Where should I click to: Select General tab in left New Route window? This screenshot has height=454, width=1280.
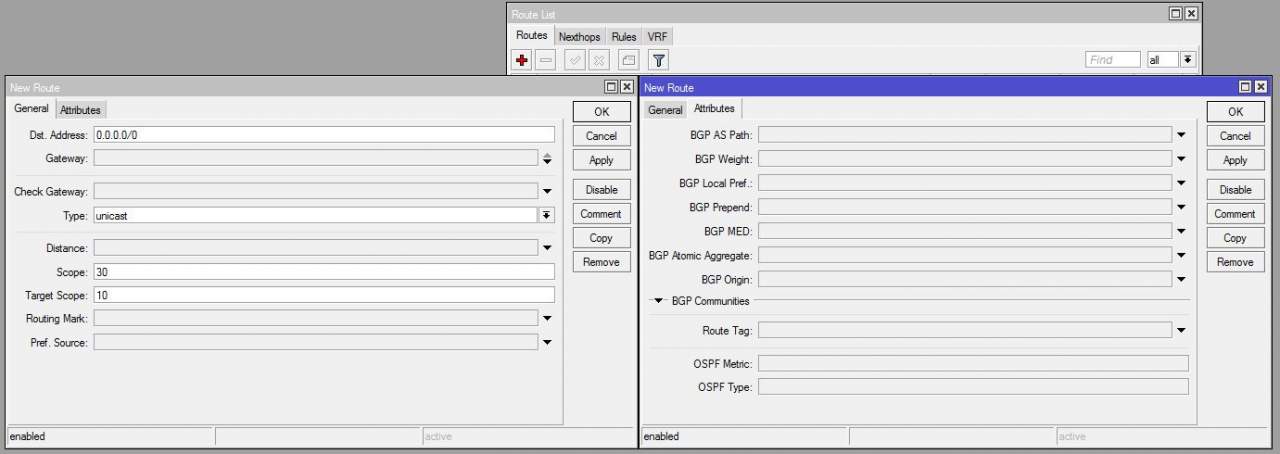click(x=31, y=108)
